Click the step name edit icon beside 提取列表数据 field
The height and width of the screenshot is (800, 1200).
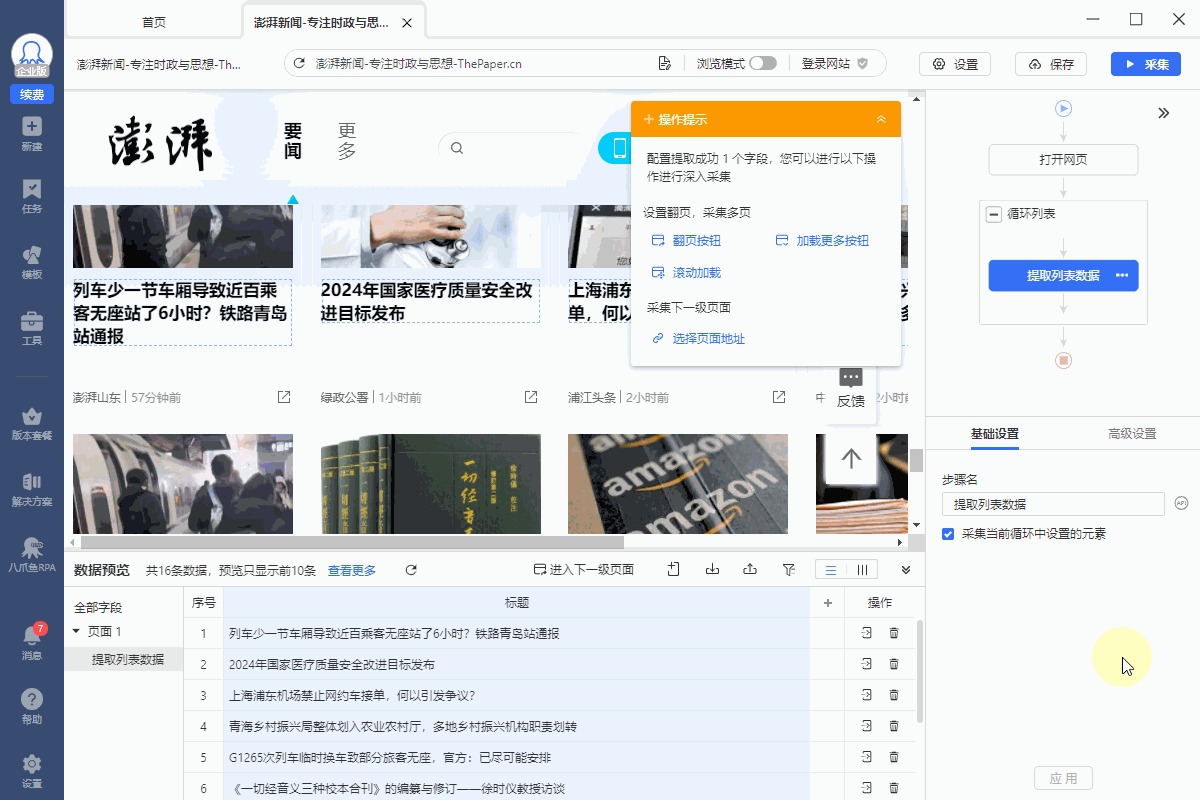point(1181,503)
